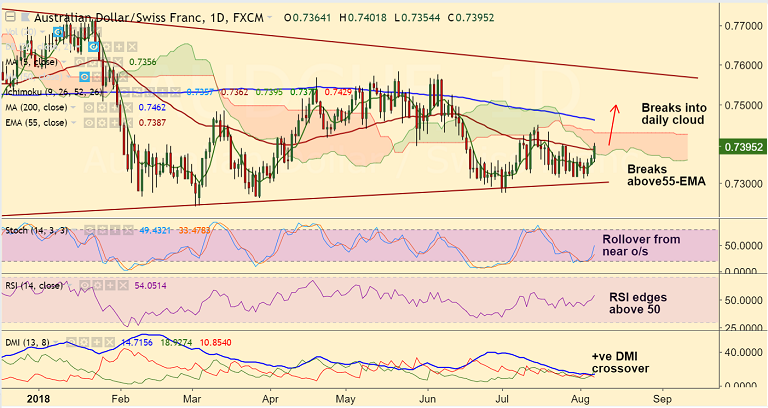Remove the RSI indicator with its X icon
768x408 pixels.
(123, 285)
